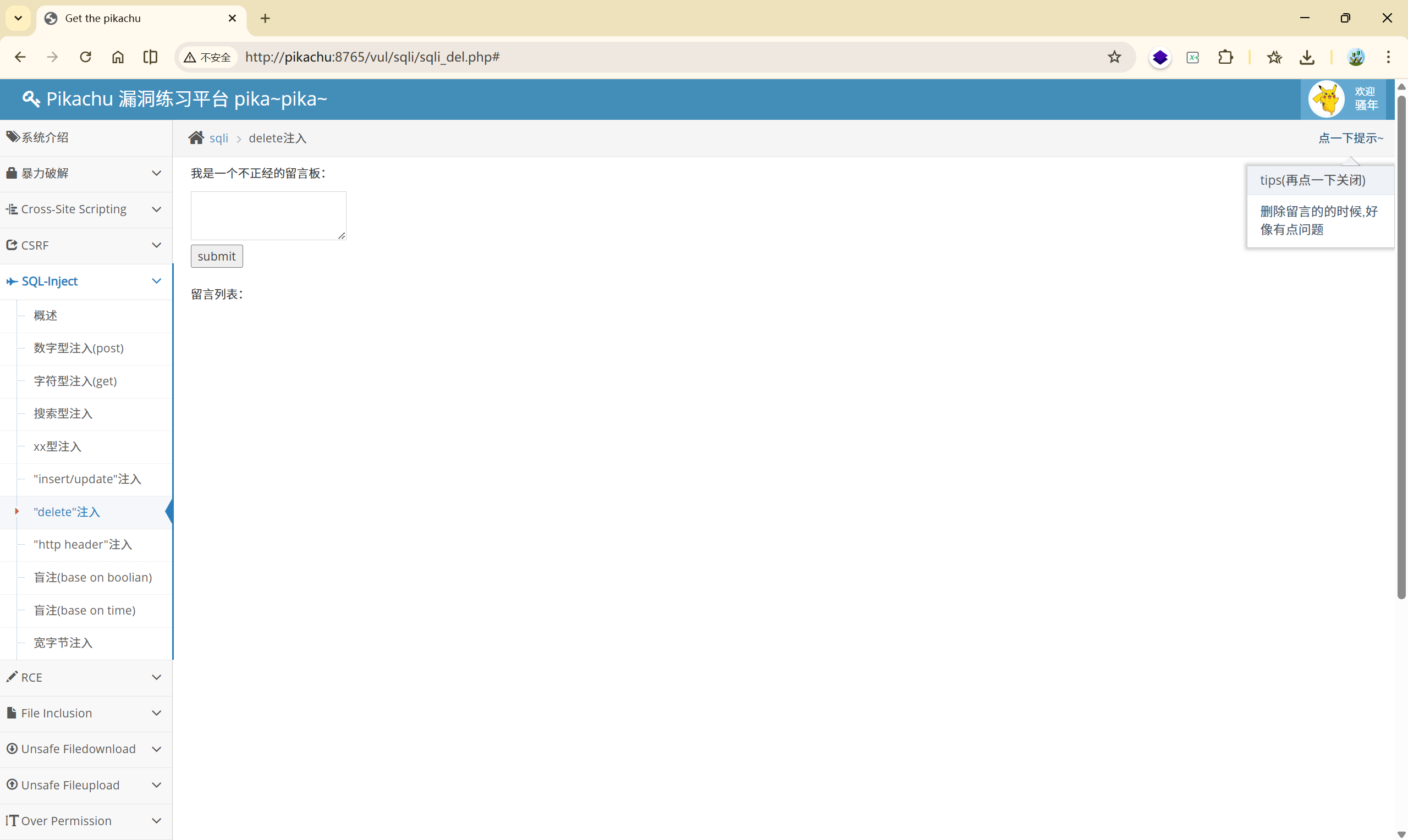1408x840 pixels.
Task: Toggle split screen view icon
Action: (150, 57)
